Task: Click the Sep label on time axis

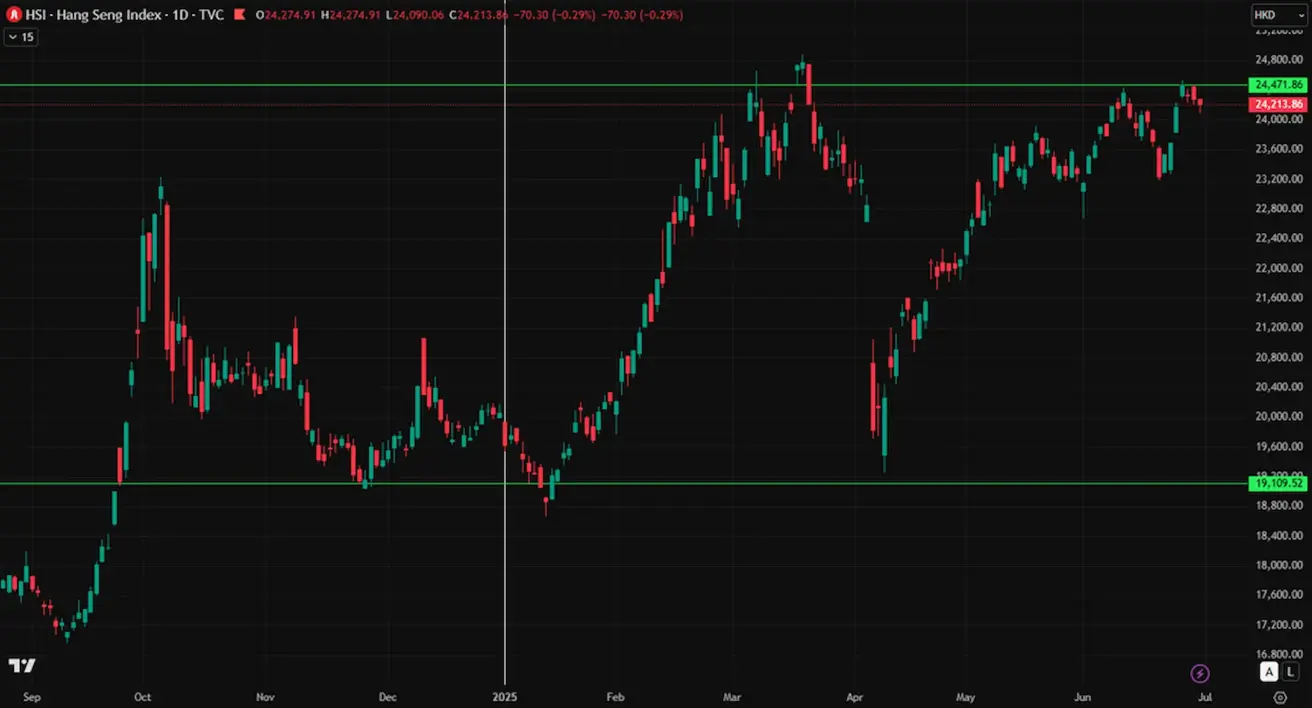Action: [31, 697]
